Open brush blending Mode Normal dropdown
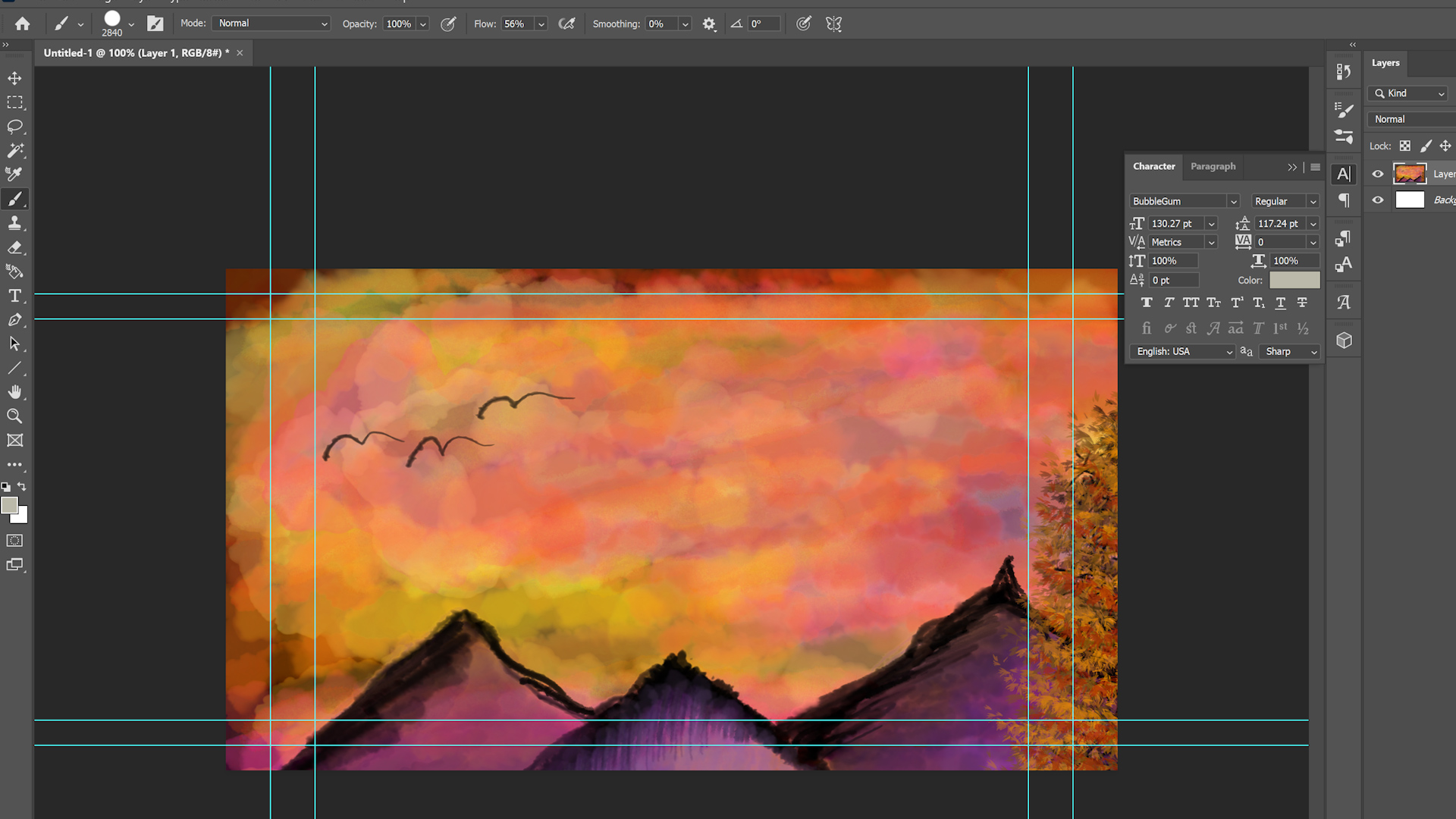The image size is (1456, 819). pos(271,24)
